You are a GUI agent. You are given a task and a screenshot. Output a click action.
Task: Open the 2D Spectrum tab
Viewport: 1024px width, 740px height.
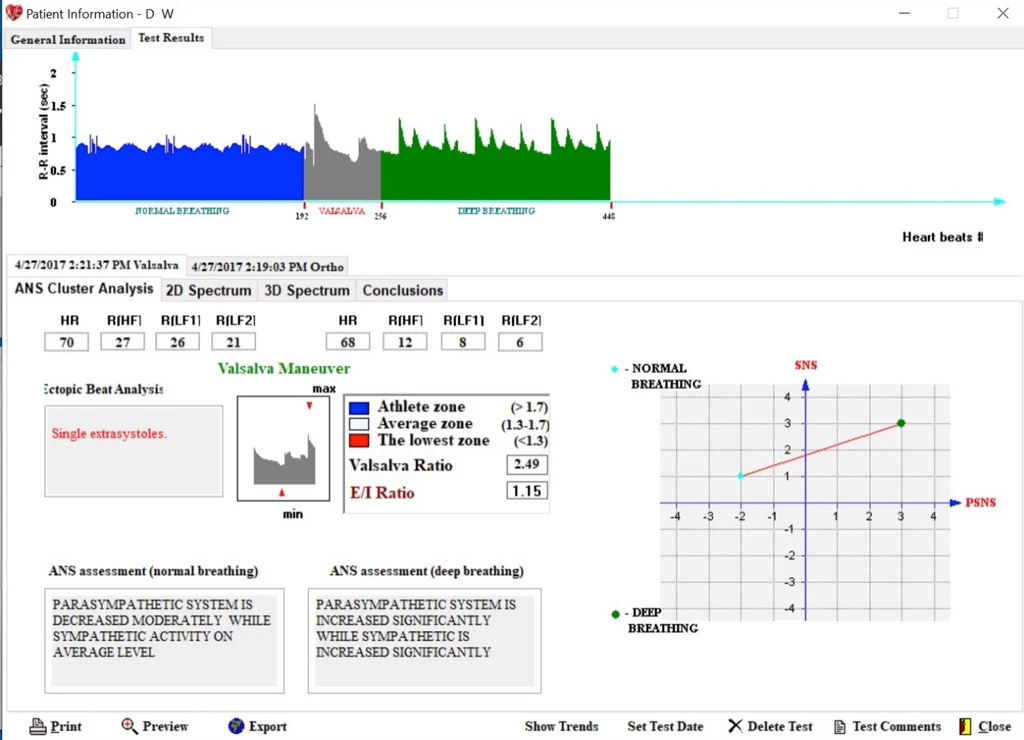click(208, 291)
